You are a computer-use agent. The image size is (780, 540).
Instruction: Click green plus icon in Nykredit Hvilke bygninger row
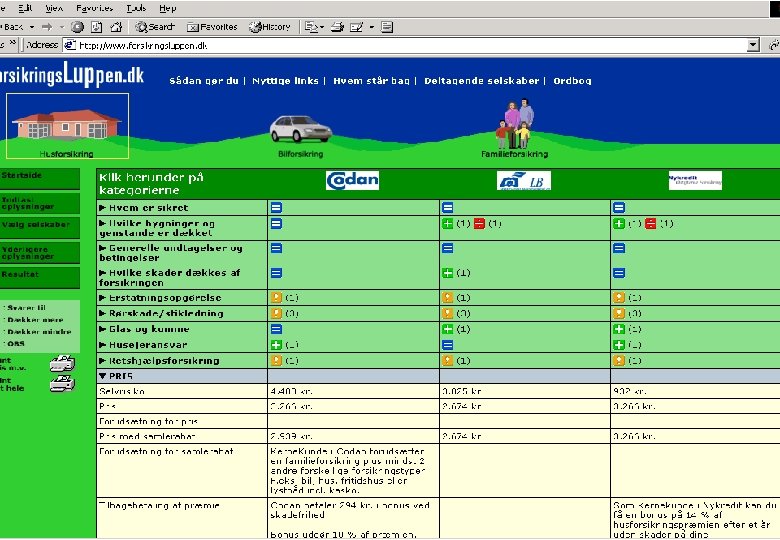pos(619,224)
